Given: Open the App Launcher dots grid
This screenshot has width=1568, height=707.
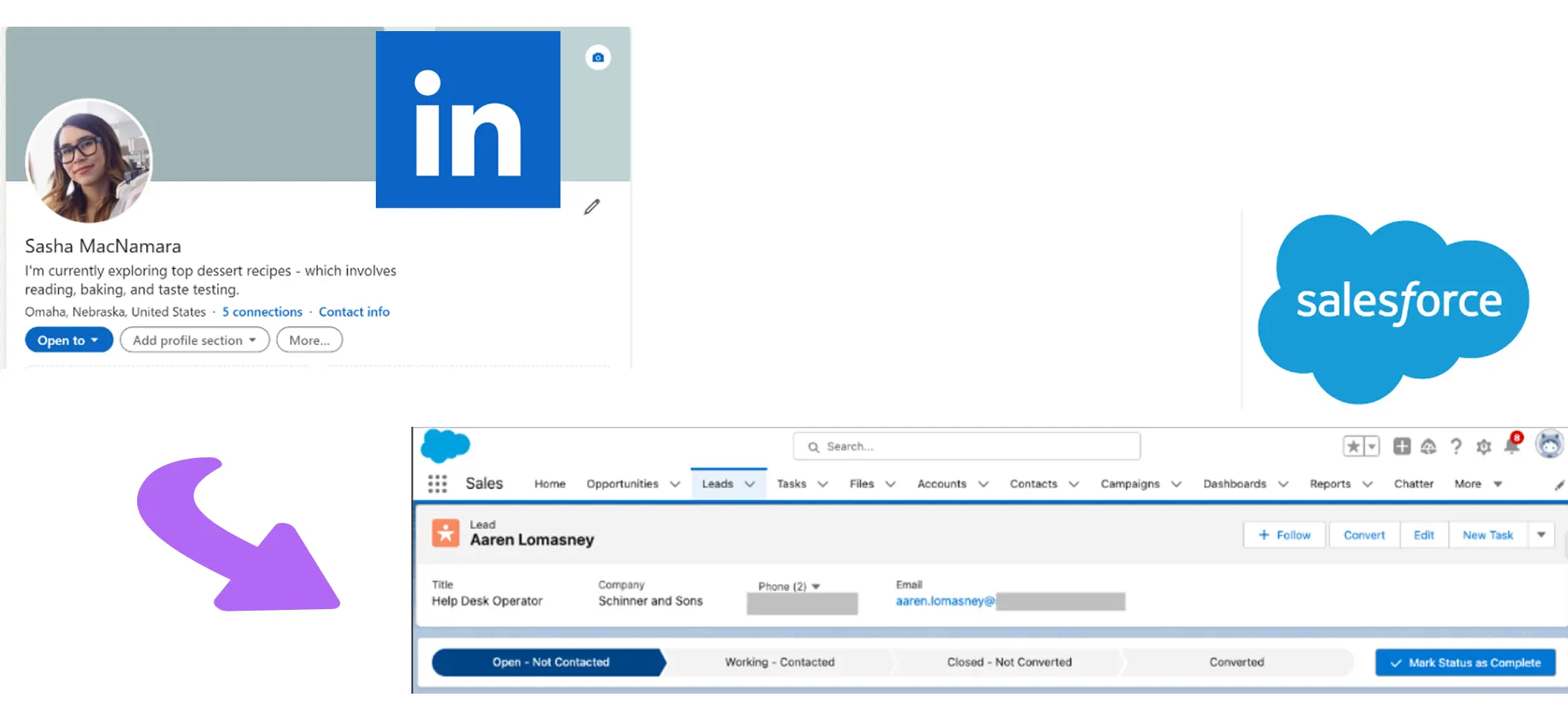Looking at the screenshot, I should tap(437, 484).
